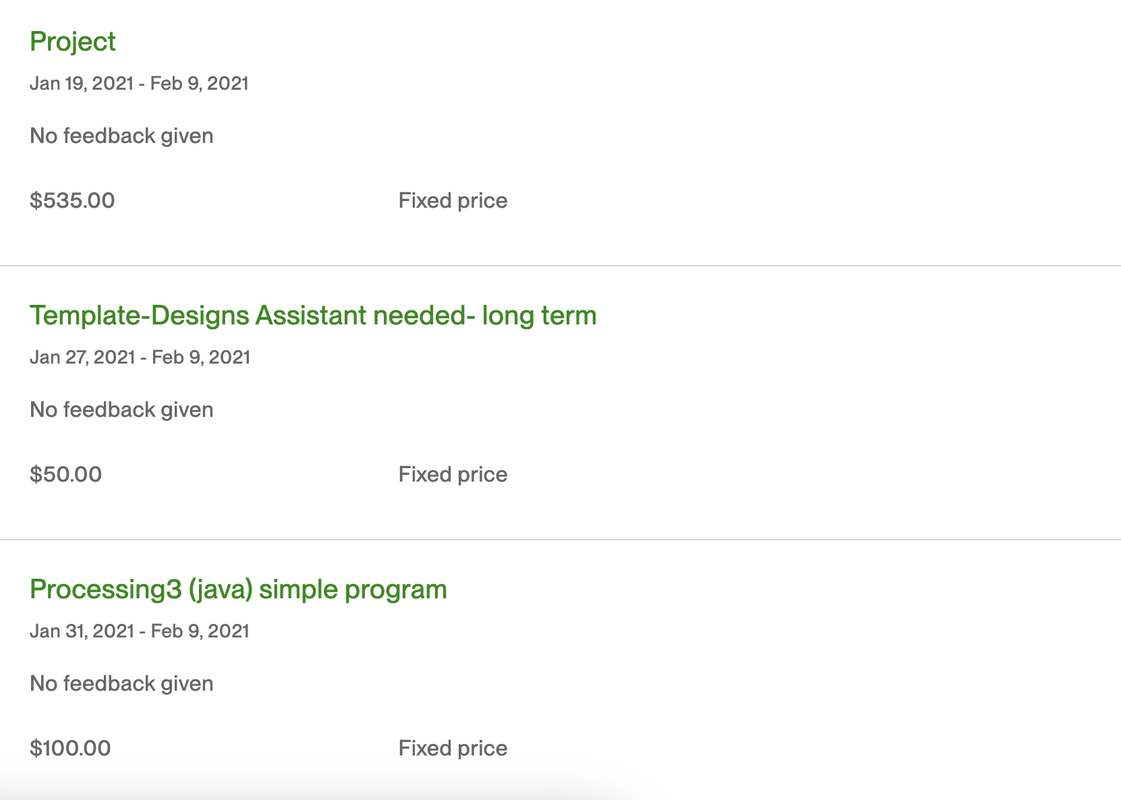The image size is (1121, 800).
Task: Click the Jan 19, 2021 start date
Action: (x=81, y=83)
